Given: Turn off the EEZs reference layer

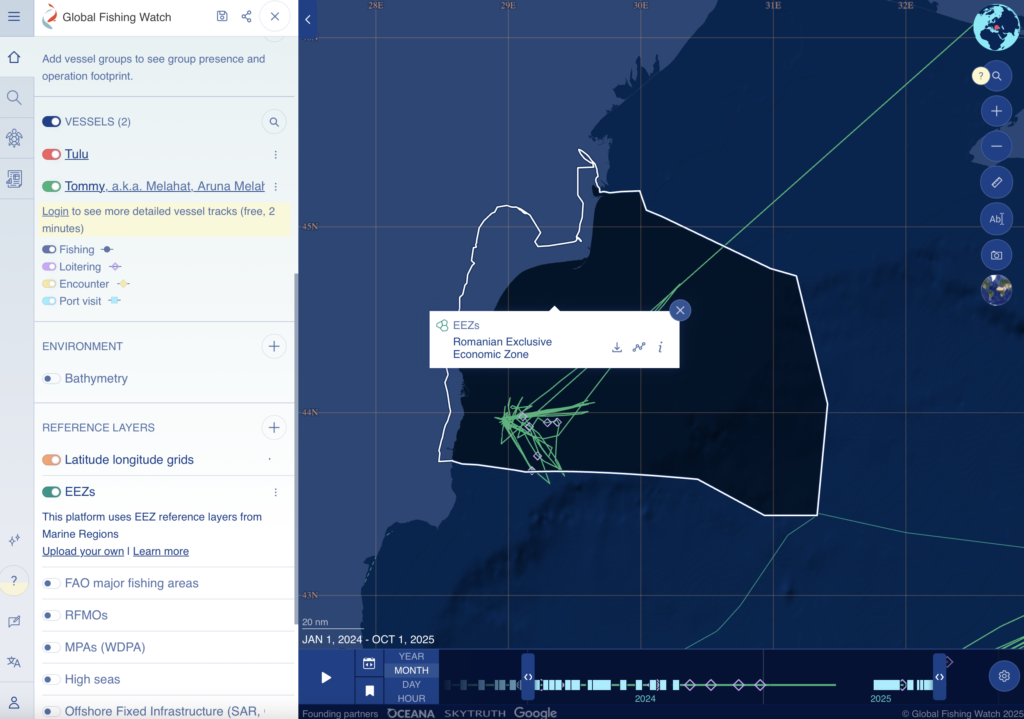Looking at the screenshot, I should pyautogui.click(x=51, y=492).
